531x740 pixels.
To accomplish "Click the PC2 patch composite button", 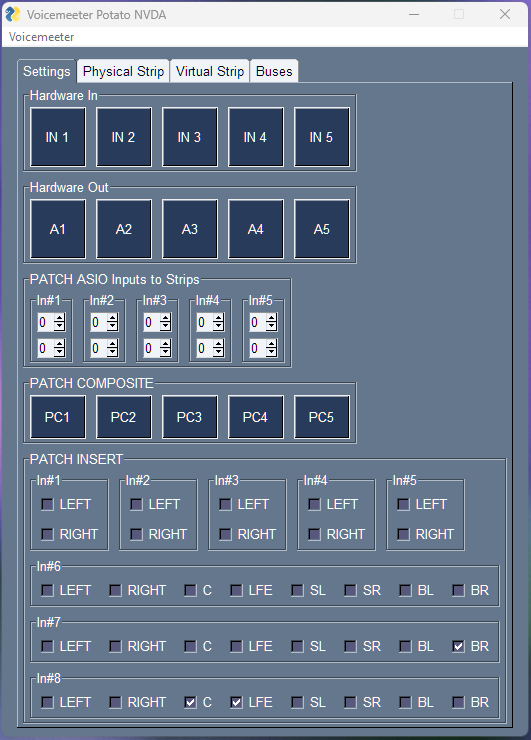I will 124,417.
